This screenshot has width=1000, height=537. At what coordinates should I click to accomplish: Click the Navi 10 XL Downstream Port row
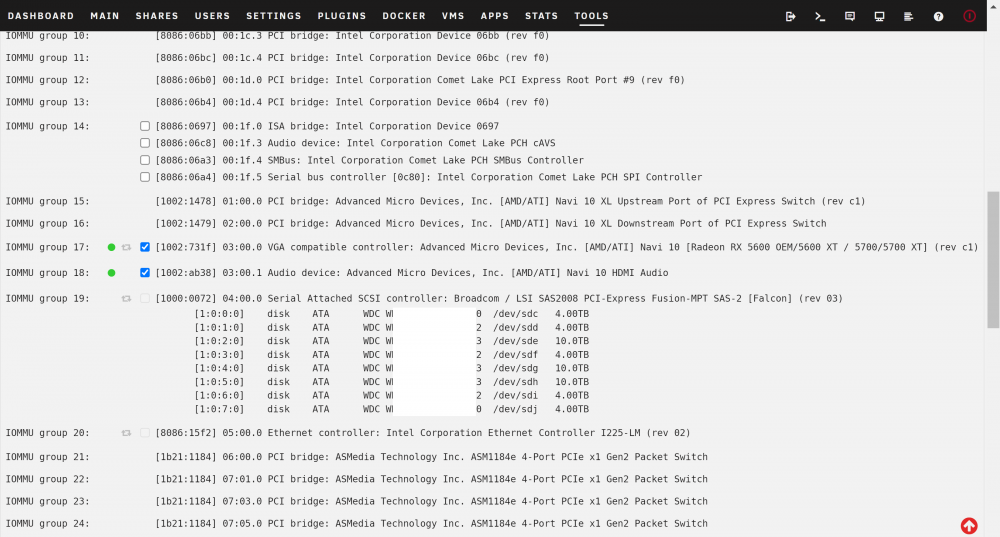point(490,224)
